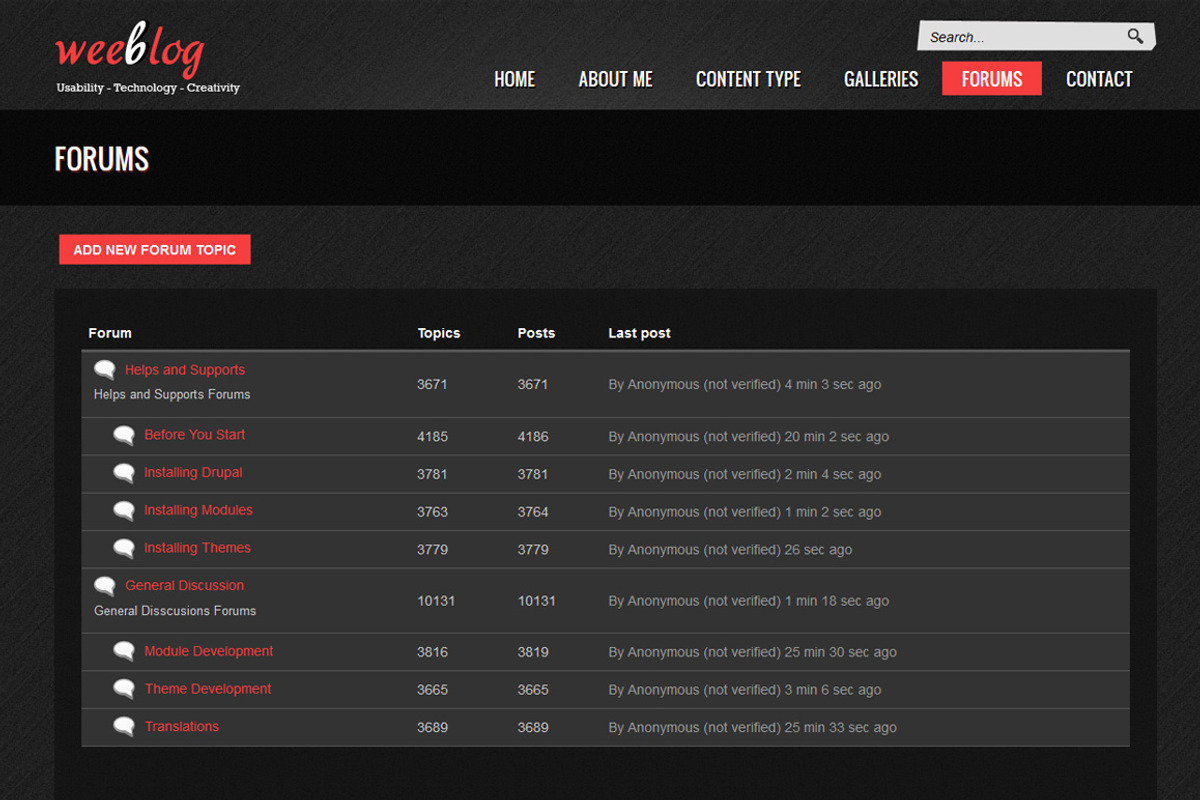
Task: Click the speech bubble icon next to Installing Modules
Action: (x=124, y=511)
